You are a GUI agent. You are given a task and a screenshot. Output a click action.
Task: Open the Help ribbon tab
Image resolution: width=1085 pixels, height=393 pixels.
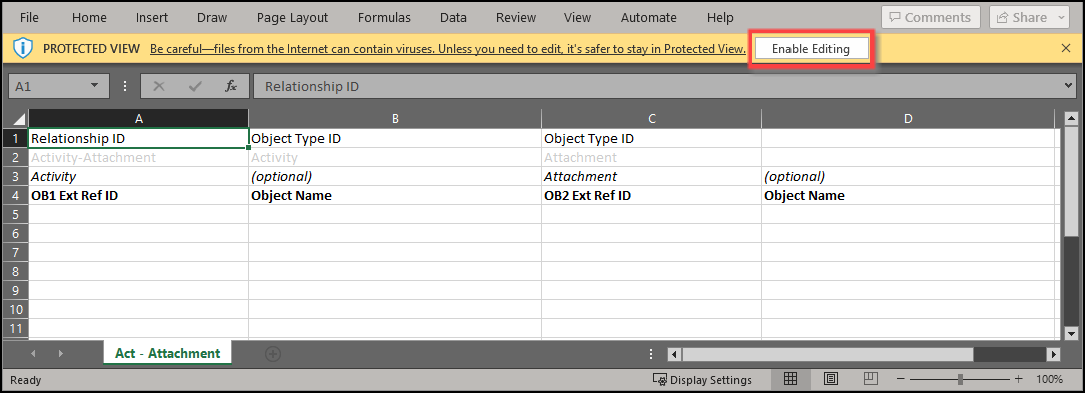point(720,18)
